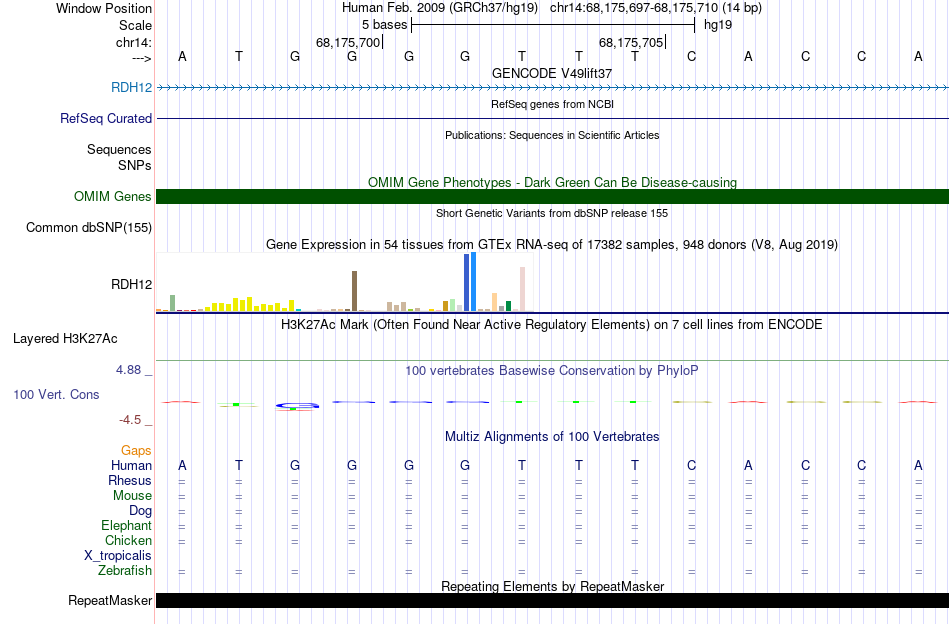Select the black RepeatMasker bar

[552, 600]
